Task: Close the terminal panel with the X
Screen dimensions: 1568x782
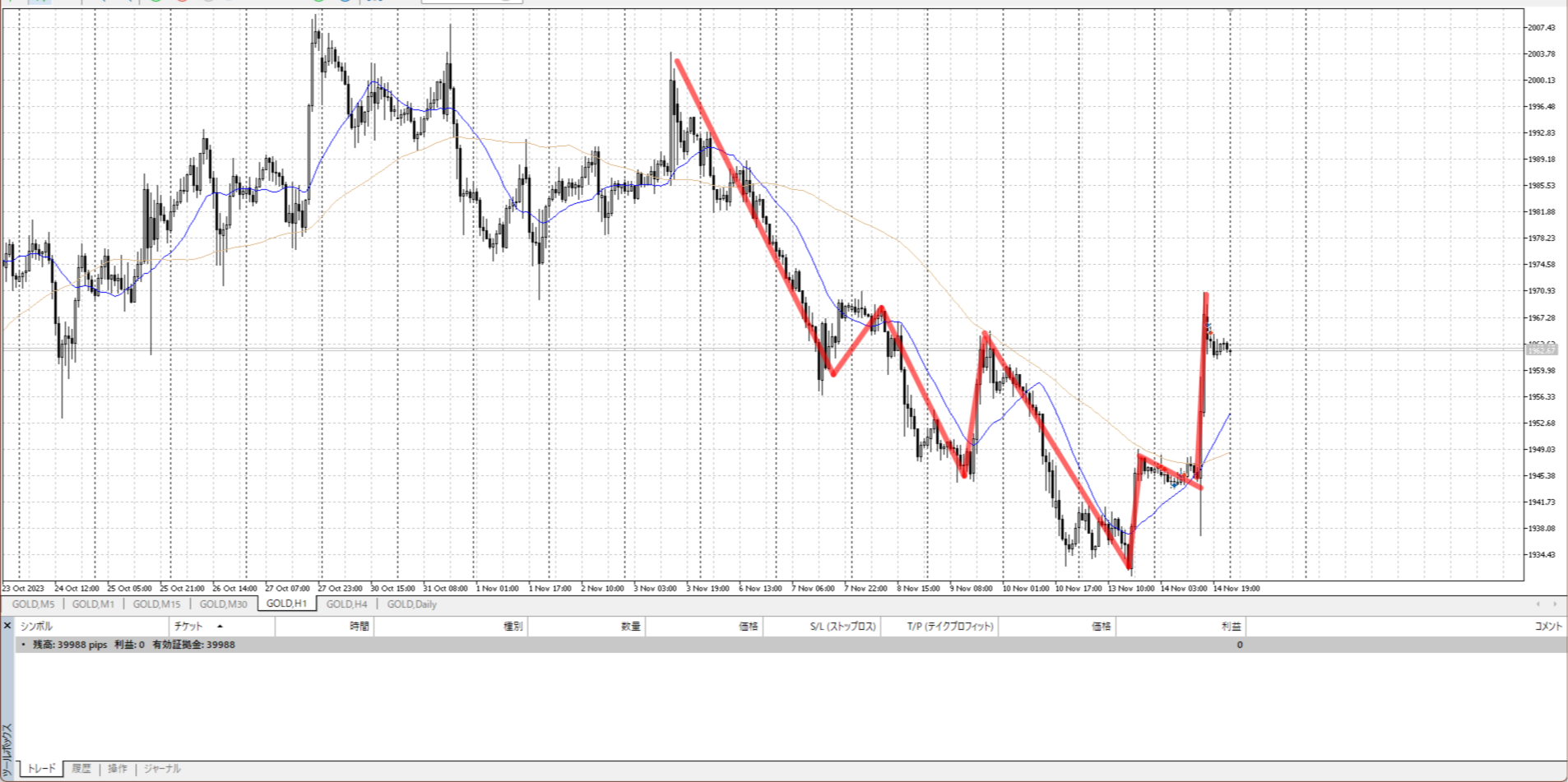Action: 7,626
